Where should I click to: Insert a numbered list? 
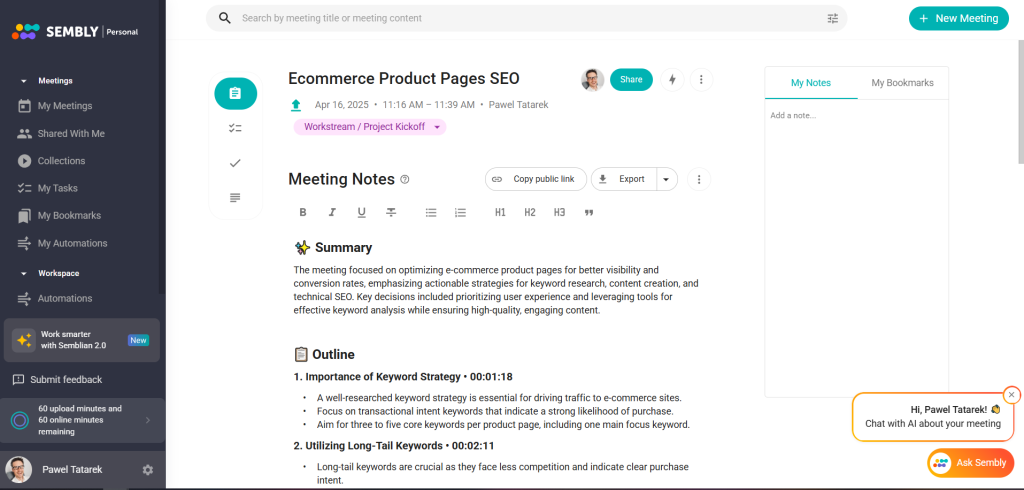click(x=460, y=212)
